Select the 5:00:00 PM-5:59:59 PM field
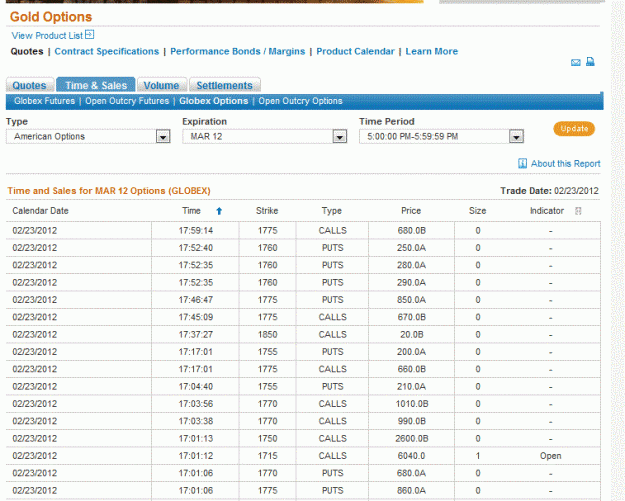The image size is (625, 501). [x=441, y=137]
